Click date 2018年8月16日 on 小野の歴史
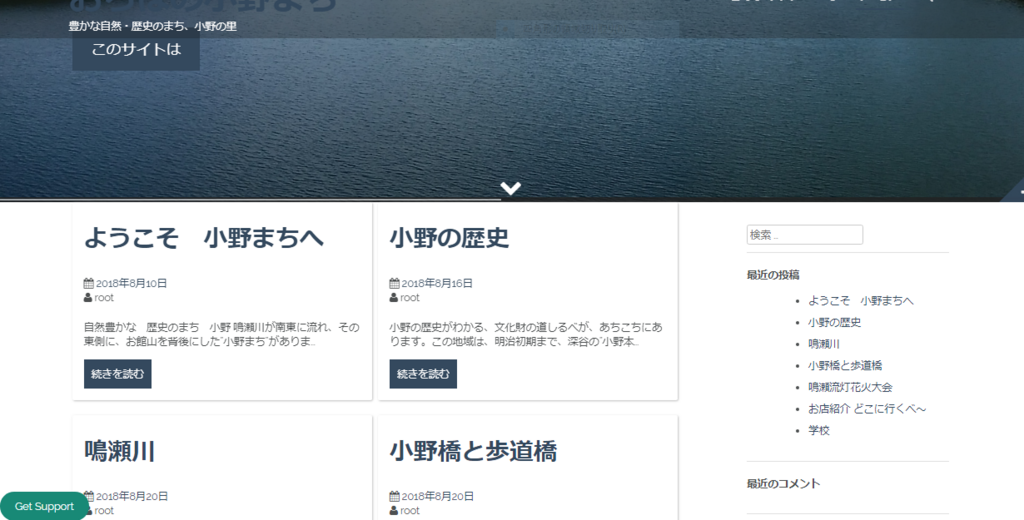The image size is (1024, 520). tap(437, 284)
